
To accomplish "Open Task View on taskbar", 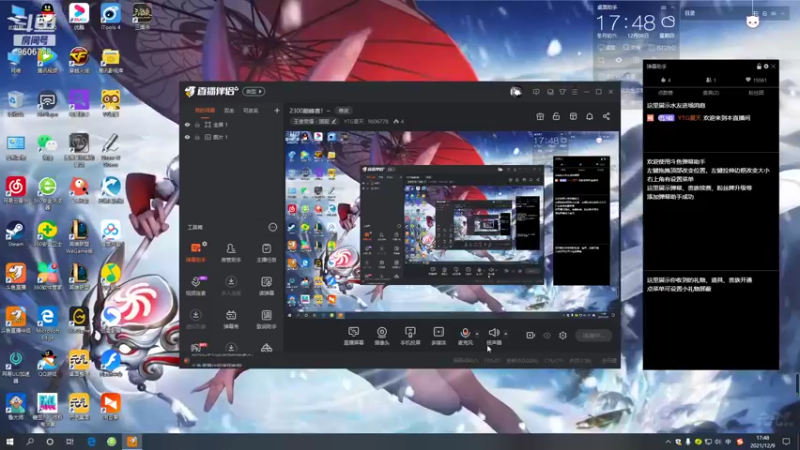I will pos(69,441).
